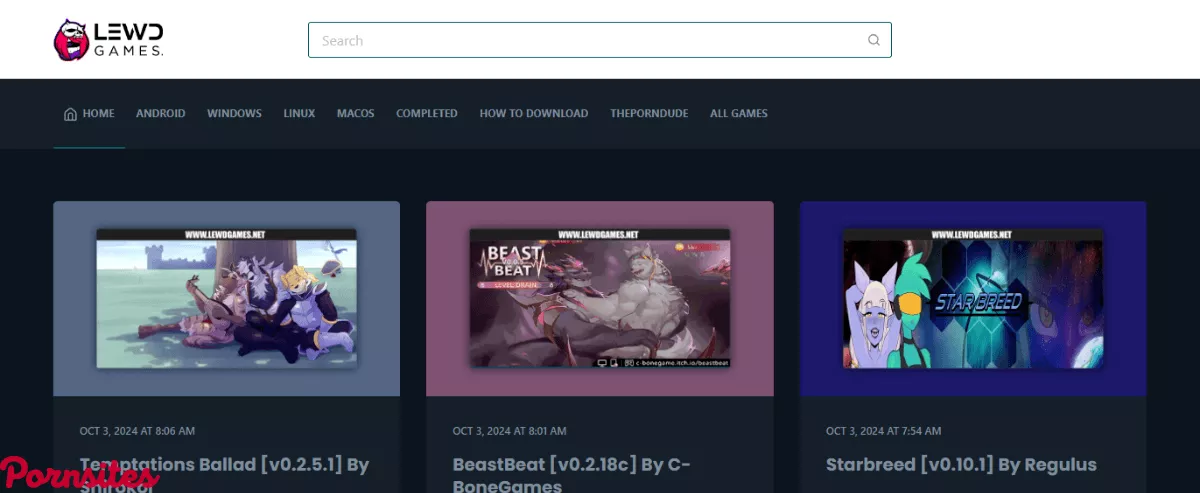Select the Windows menu item
The height and width of the screenshot is (493, 1200).
pos(234,114)
